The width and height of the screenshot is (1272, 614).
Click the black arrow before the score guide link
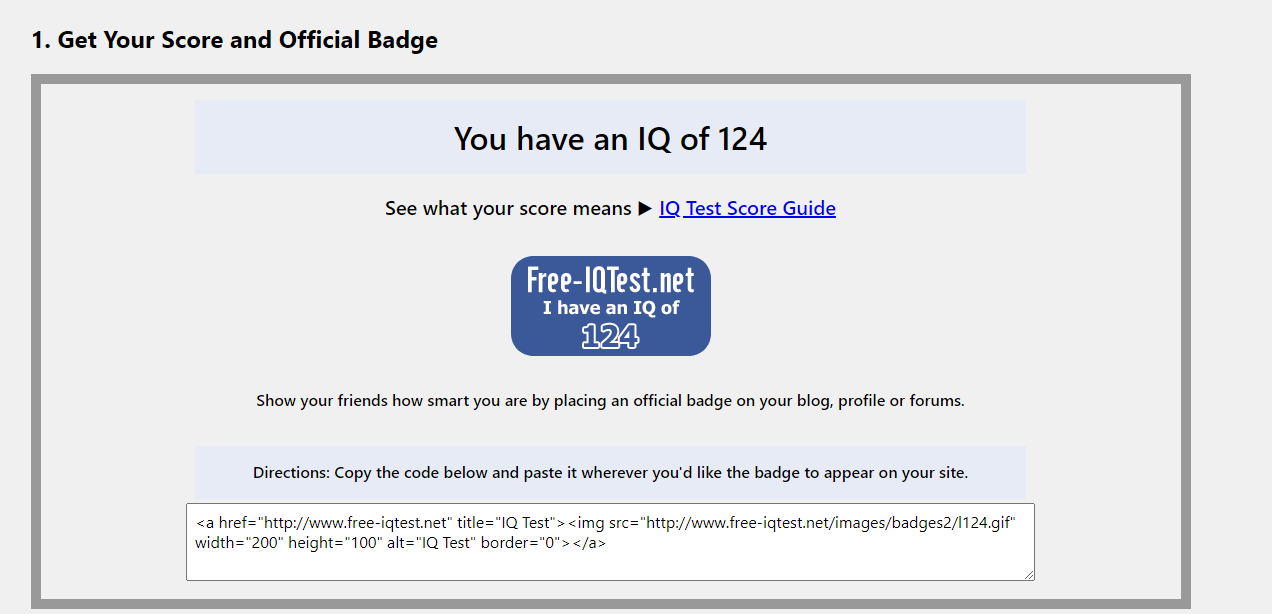(645, 208)
